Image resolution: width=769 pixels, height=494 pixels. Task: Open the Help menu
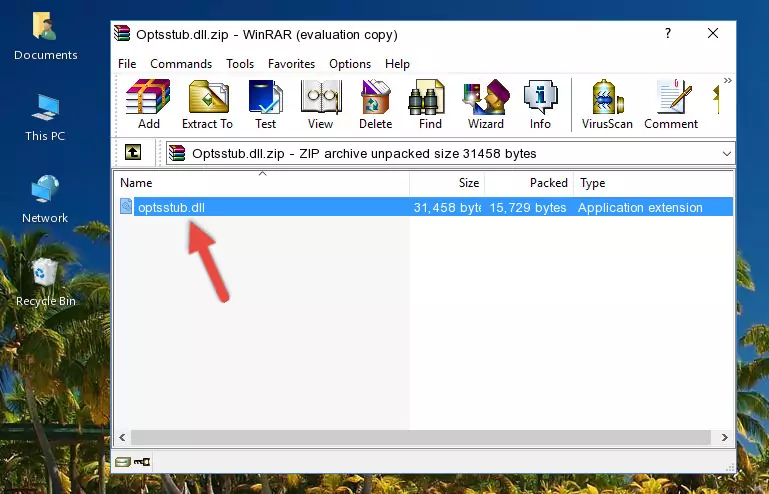397,64
